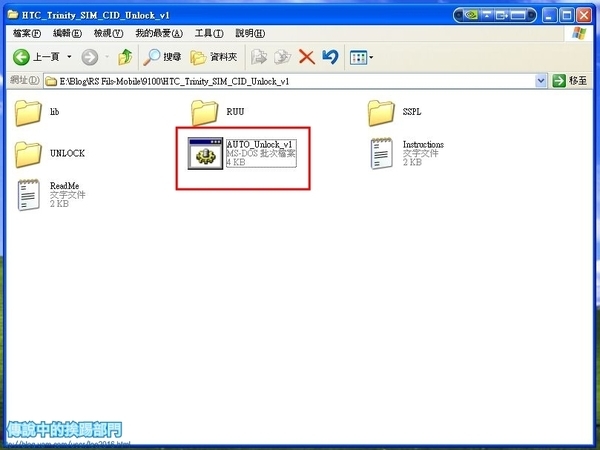Open the 檔案(F) menu
Viewport: 600px width, 450px height.
pos(27,34)
